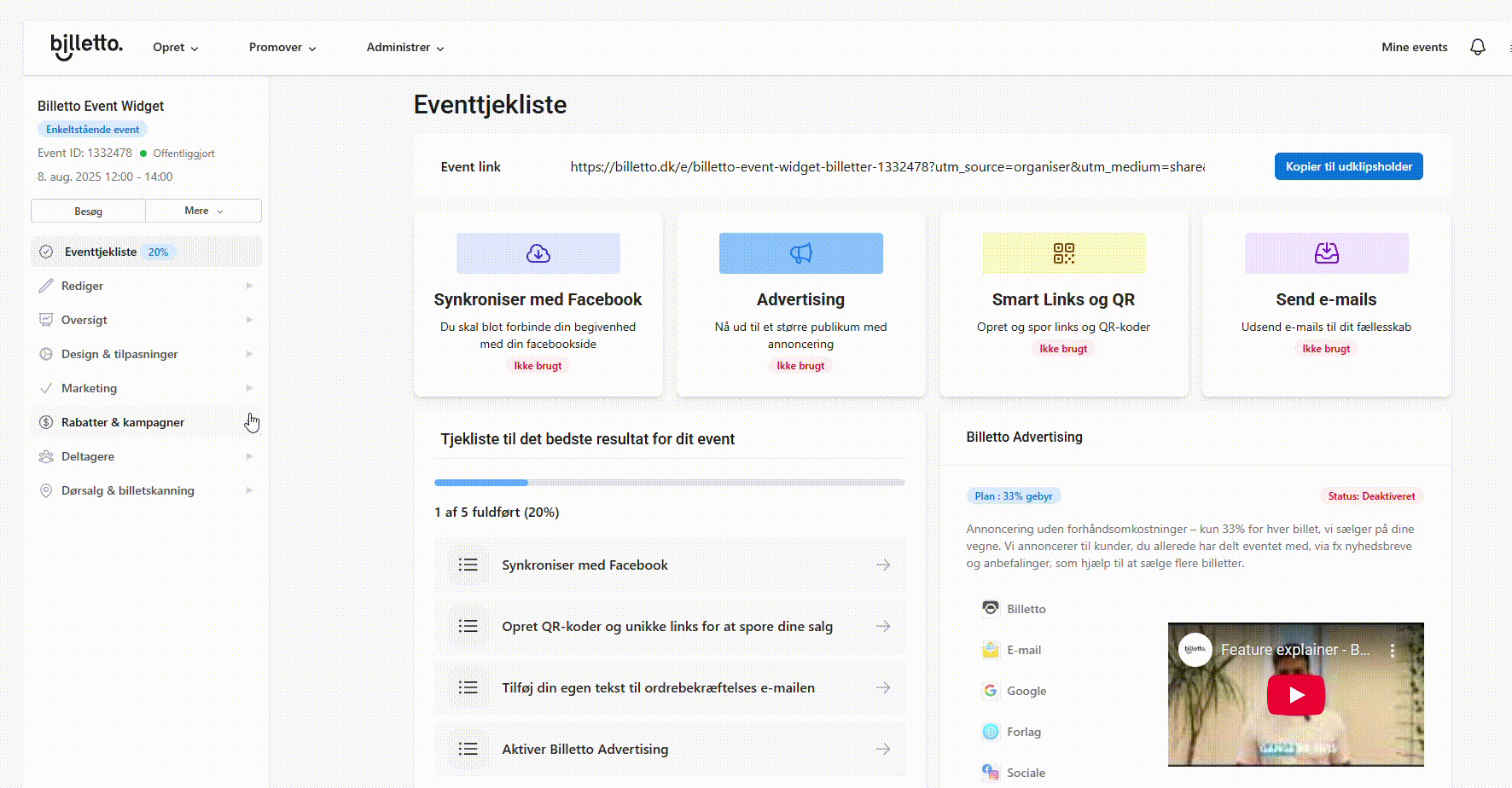This screenshot has height=788, width=1512.
Task: Click arrow next to Synkroniser med Facebook item
Action: tap(883, 565)
